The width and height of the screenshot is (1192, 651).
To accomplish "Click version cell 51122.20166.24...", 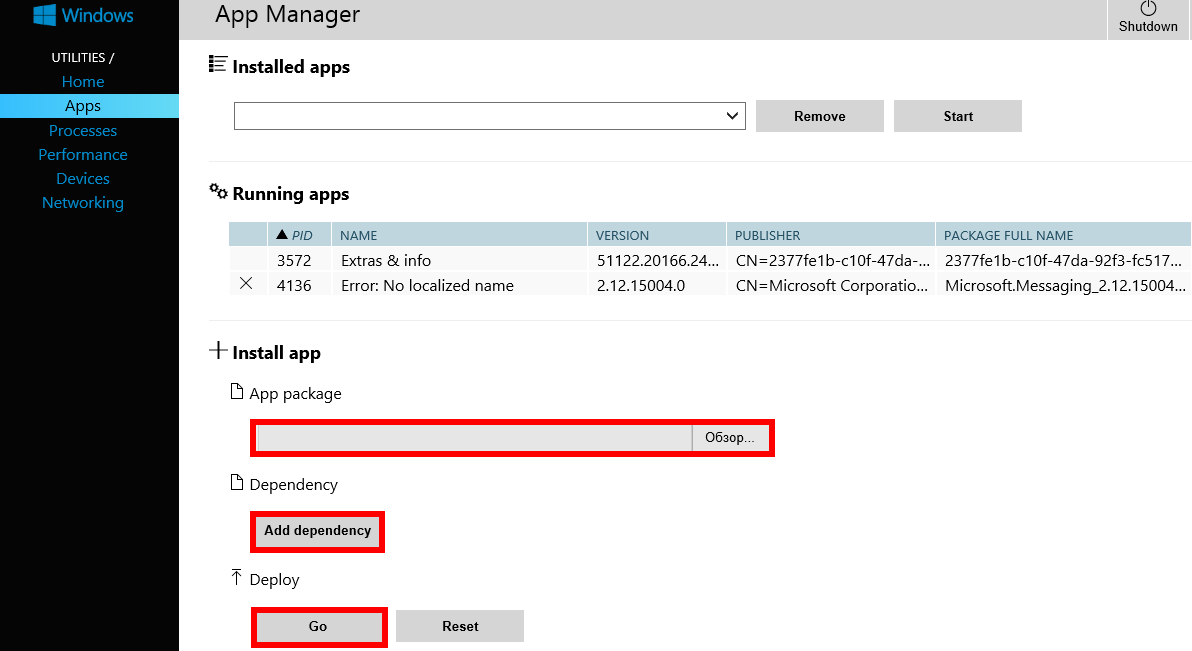I will pyautogui.click(x=658, y=261).
